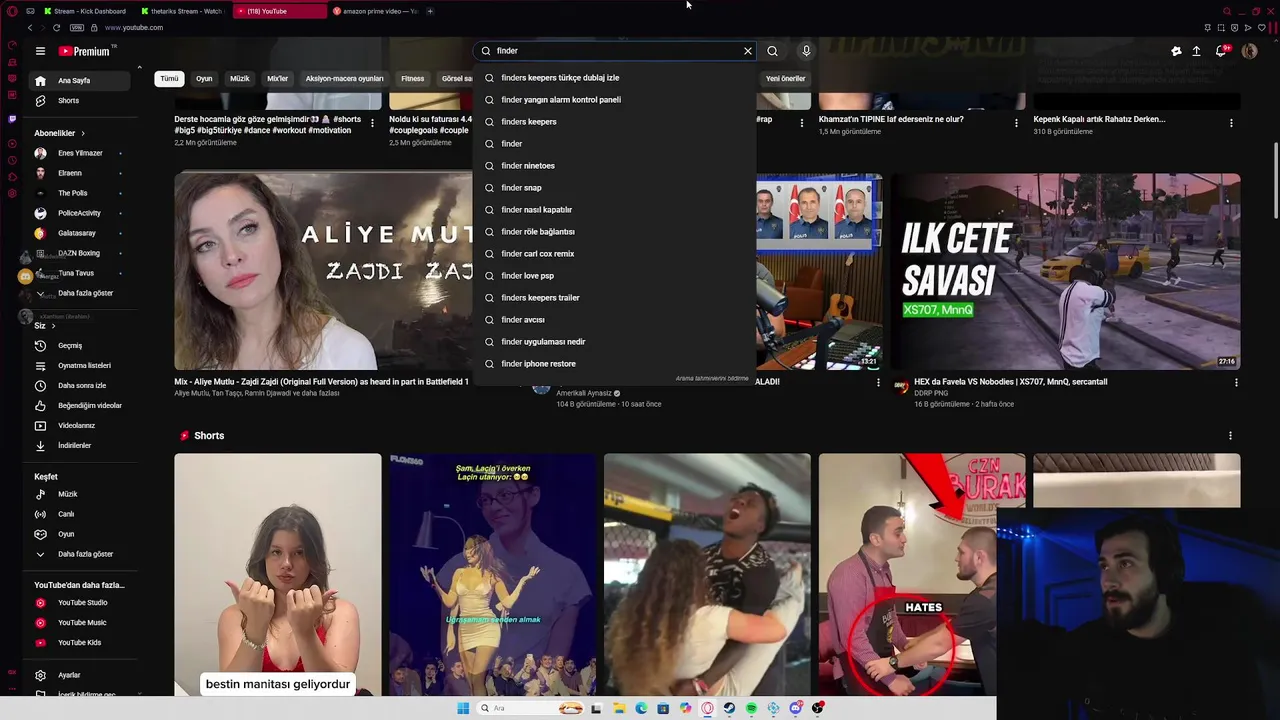Open Windows Start menu

463,708
